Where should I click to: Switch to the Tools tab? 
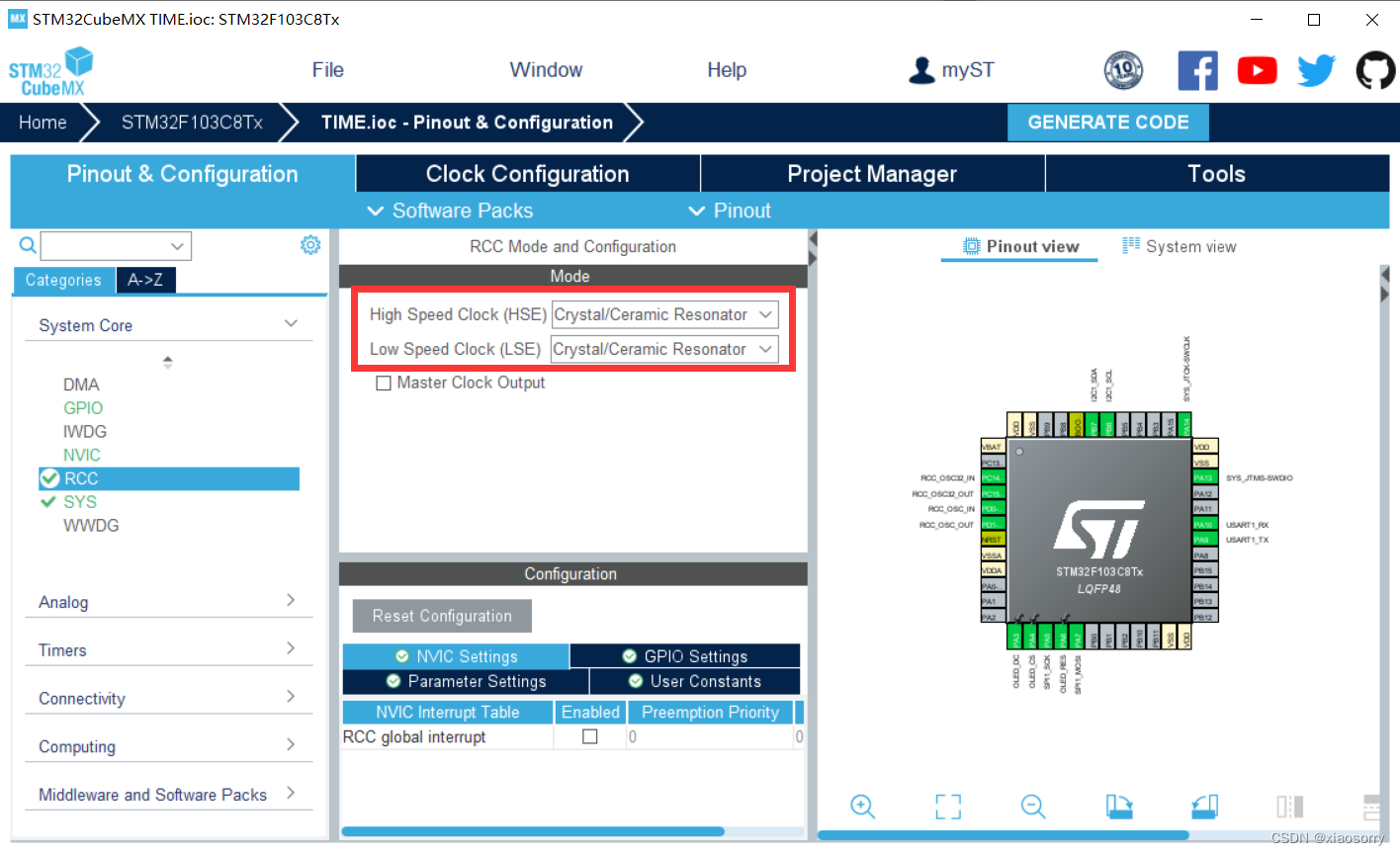(1217, 174)
